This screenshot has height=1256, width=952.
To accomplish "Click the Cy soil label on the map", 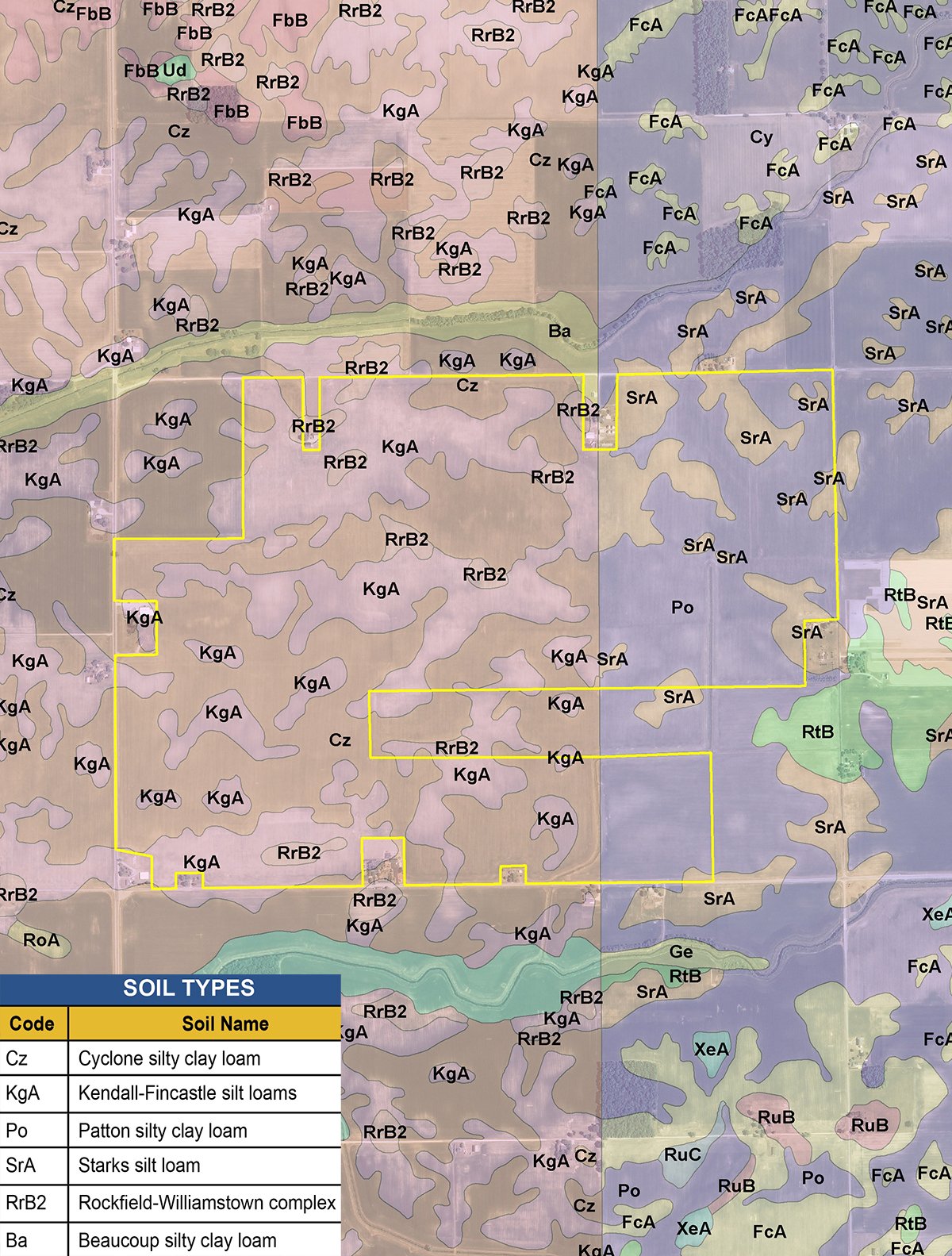I will [761, 137].
